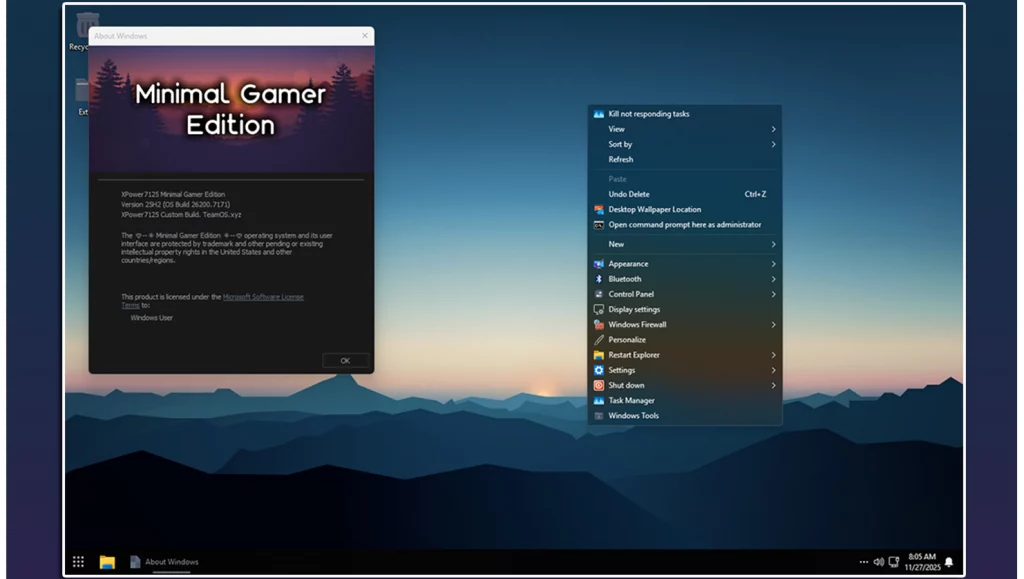Expand the New submenu arrow
The width and height of the screenshot is (1024, 579).
(x=773, y=244)
